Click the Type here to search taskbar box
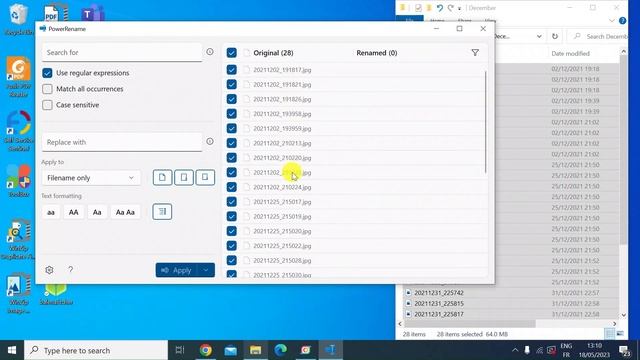 96,350
